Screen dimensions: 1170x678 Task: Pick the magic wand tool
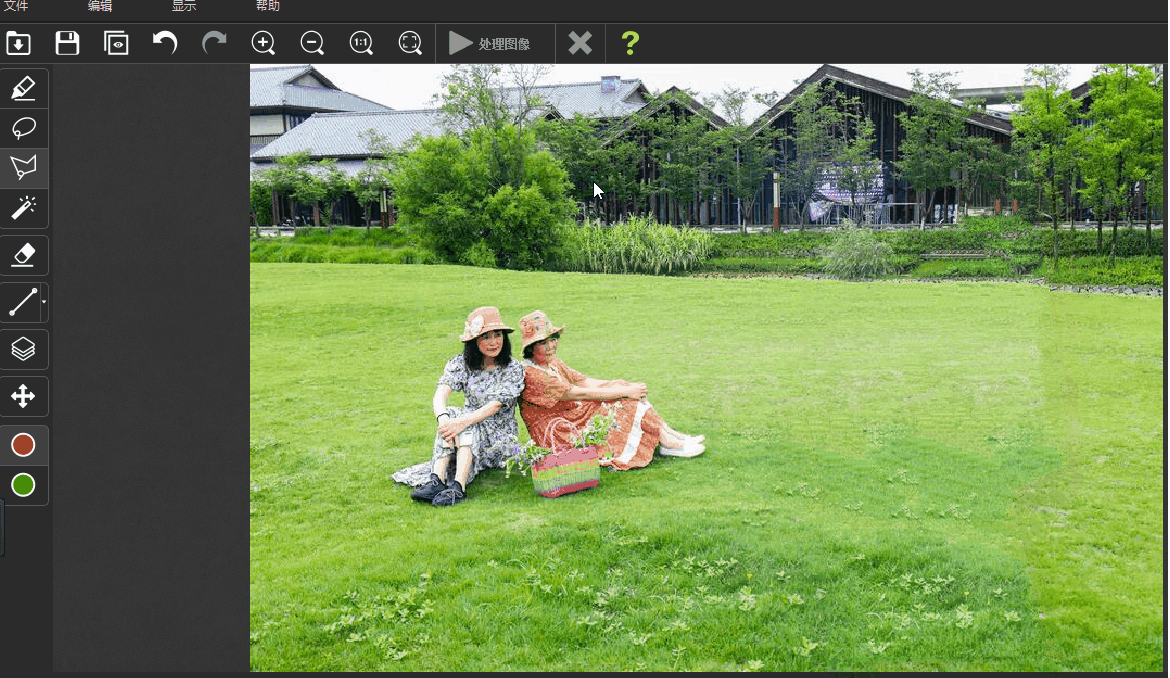point(24,208)
